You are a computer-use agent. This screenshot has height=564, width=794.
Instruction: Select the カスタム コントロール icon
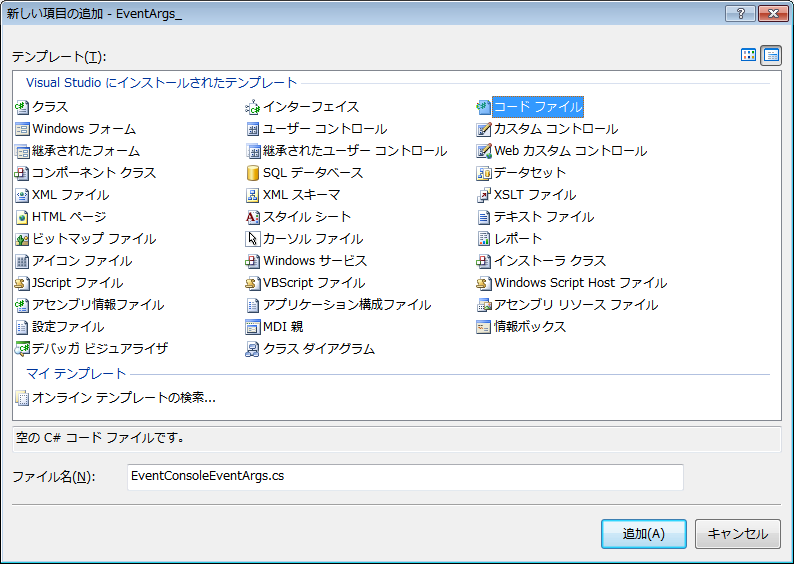pyautogui.click(x=483, y=129)
